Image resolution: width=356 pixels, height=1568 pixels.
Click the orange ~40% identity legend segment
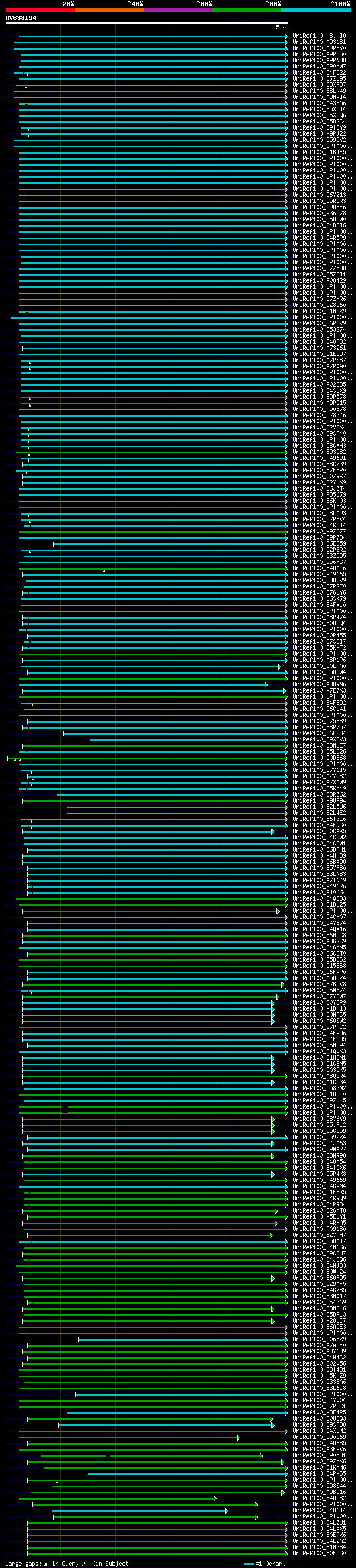[x=108, y=10]
